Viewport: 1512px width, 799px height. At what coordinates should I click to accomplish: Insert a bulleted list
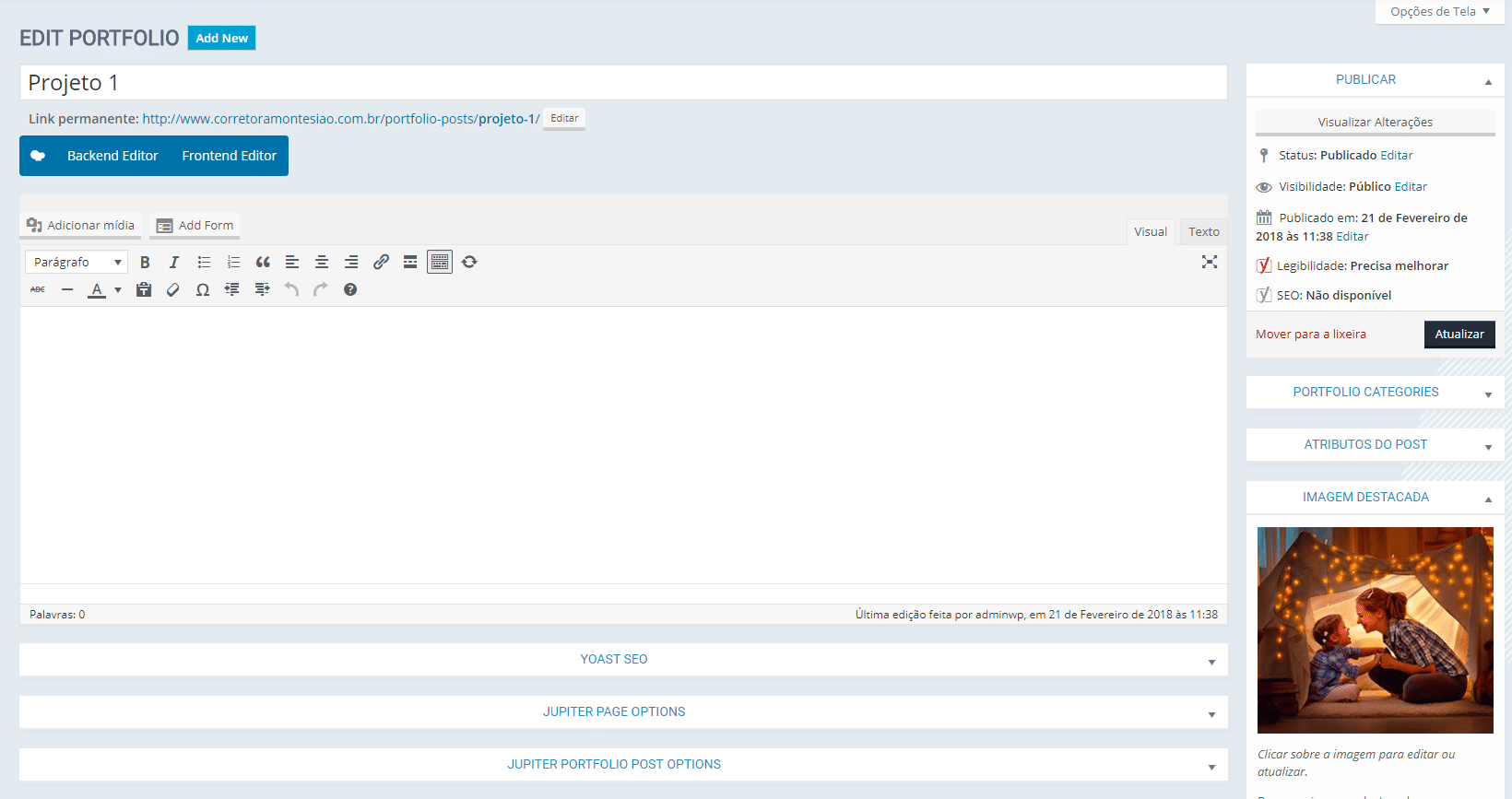tap(204, 262)
